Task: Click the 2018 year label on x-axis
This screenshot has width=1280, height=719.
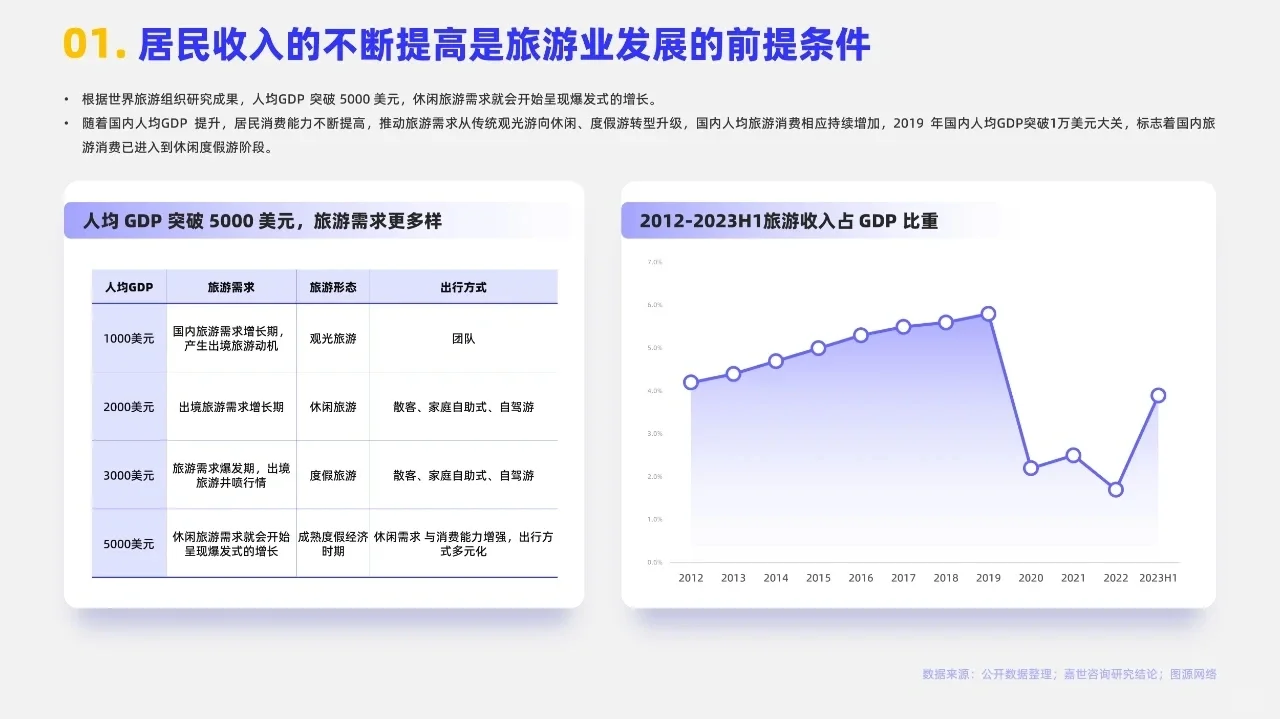Action: pyautogui.click(x=945, y=578)
